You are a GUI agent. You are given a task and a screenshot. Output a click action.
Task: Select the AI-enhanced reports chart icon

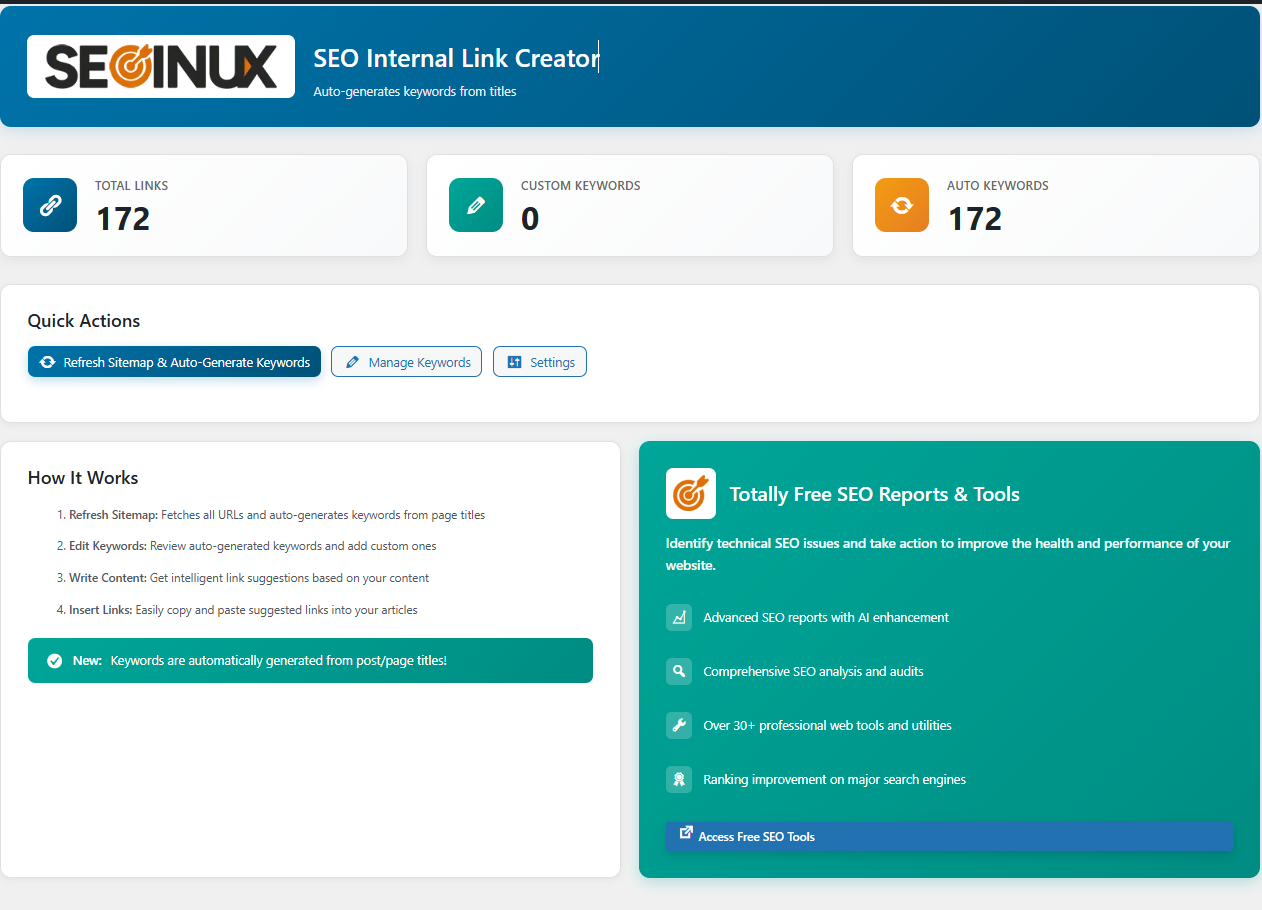point(679,617)
